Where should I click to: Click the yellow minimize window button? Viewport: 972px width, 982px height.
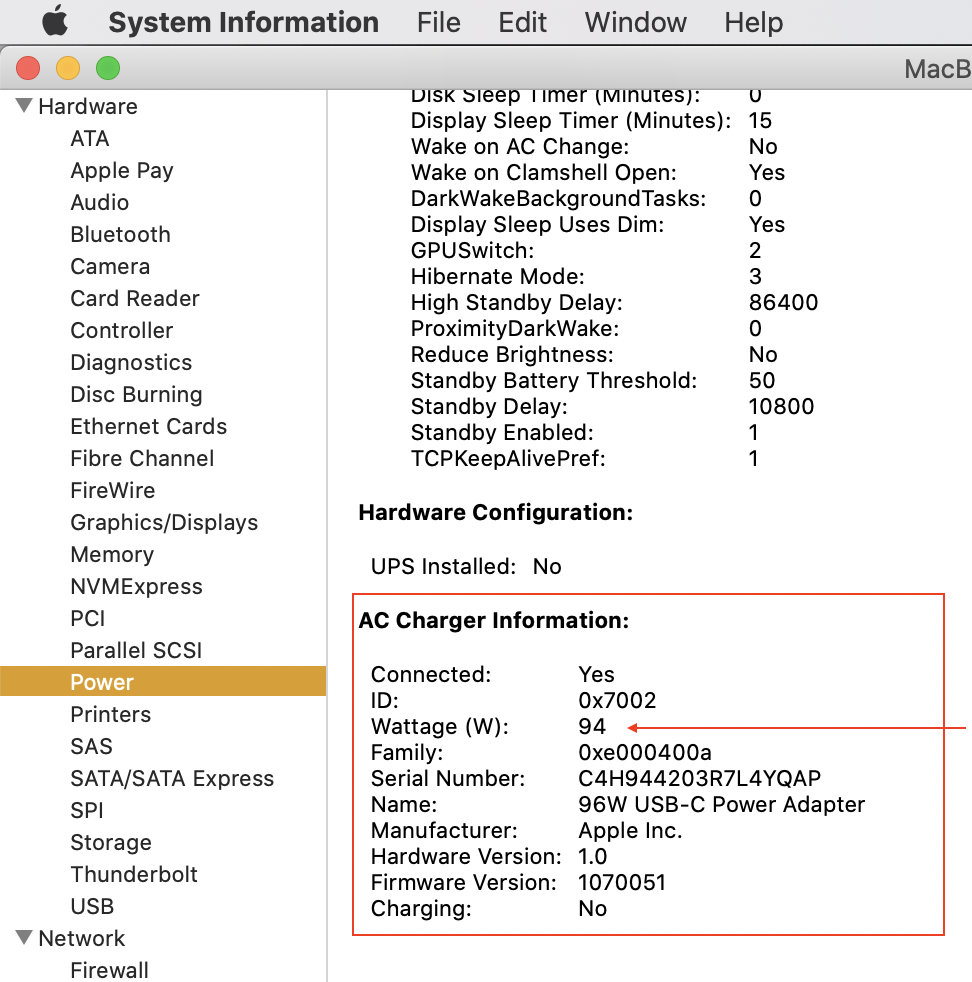pos(68,69)
